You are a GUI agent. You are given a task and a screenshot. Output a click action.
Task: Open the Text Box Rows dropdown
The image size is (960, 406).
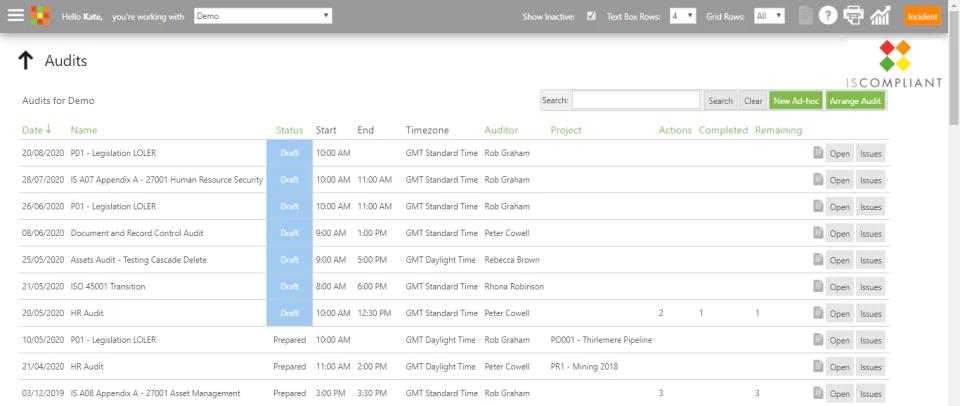tap(683, 16)
